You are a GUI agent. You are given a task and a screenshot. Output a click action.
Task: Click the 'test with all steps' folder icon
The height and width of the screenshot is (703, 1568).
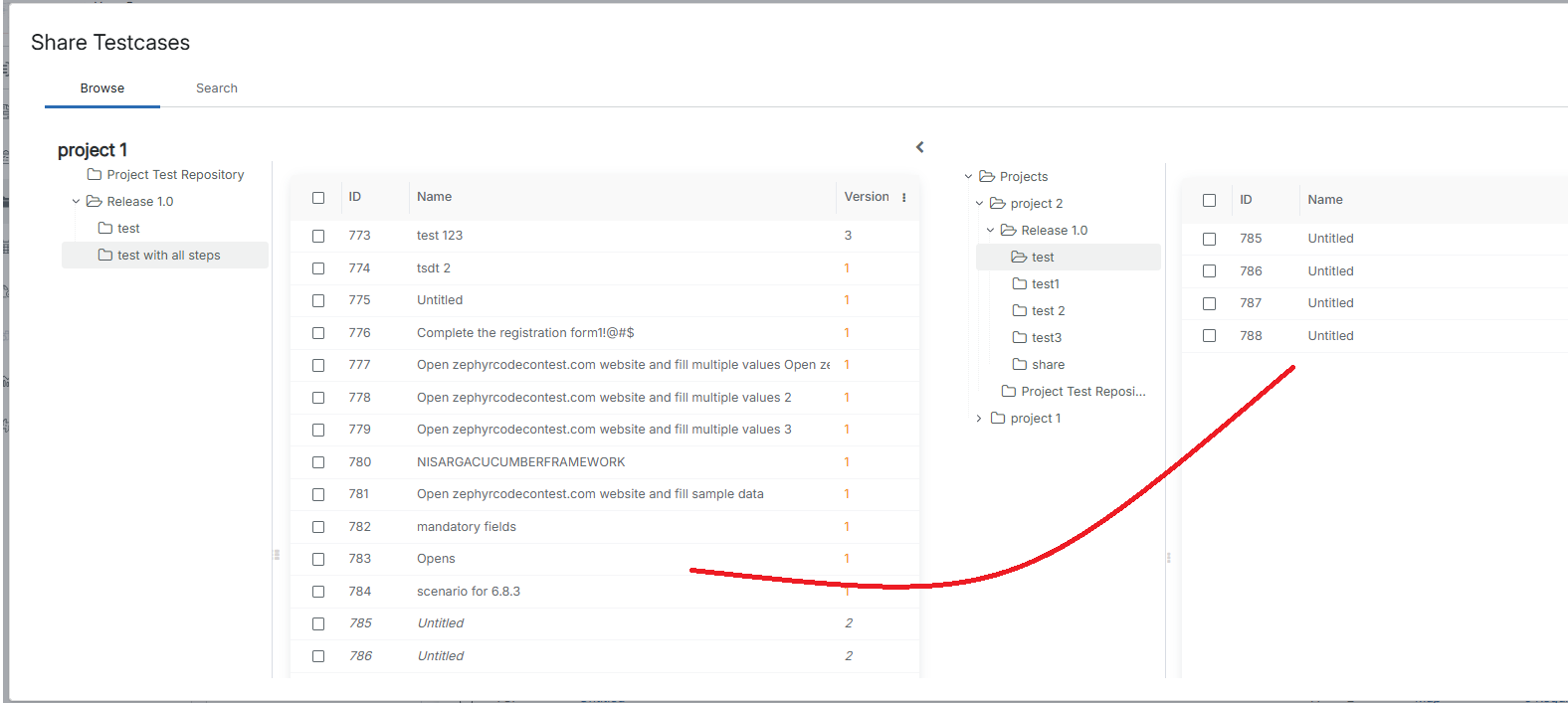105,256
